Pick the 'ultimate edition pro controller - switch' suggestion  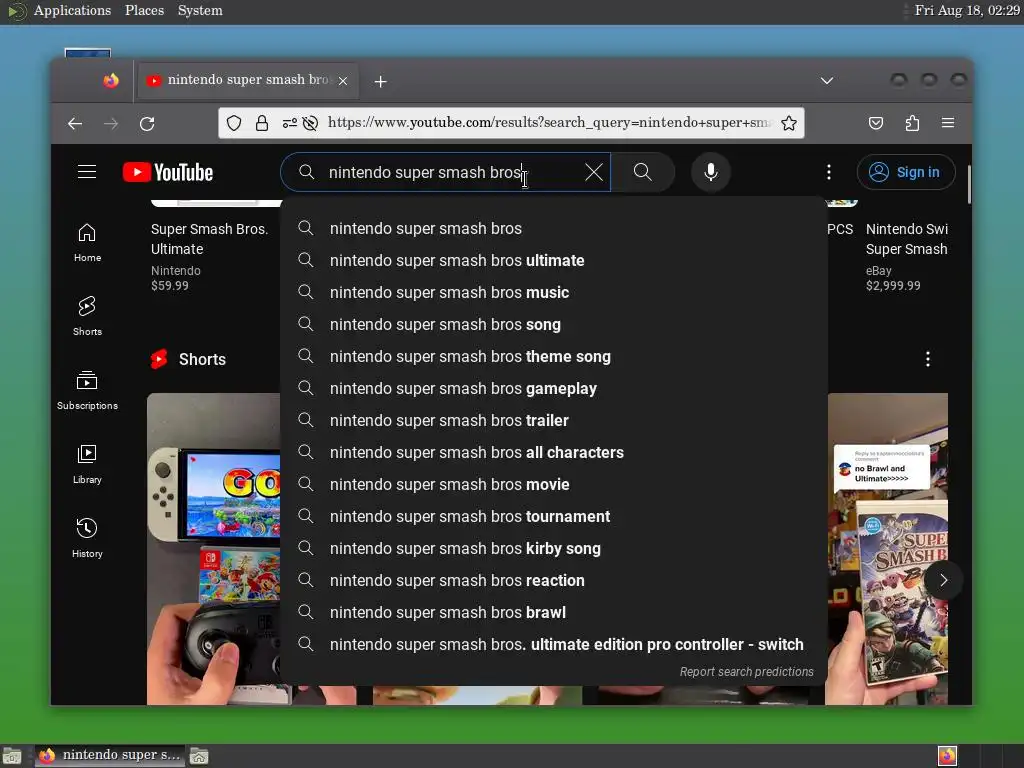tap(554, 645)
